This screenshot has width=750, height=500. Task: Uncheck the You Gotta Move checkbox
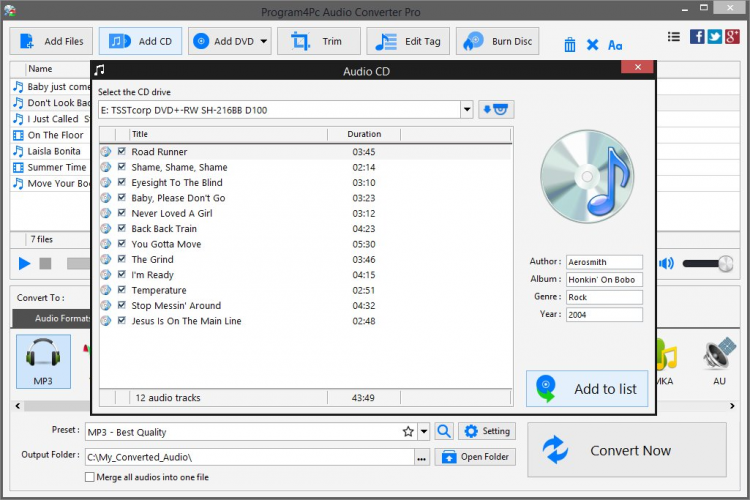(121, 244)
